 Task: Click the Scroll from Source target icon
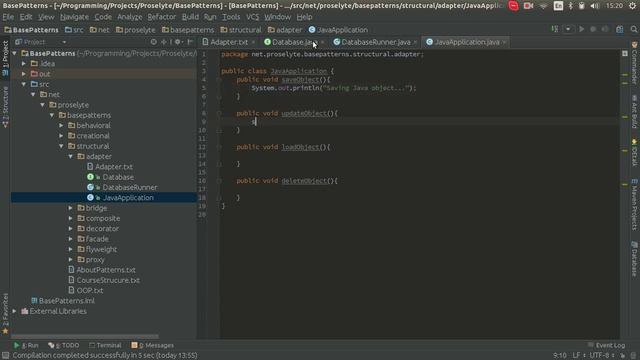coord(153,42)
